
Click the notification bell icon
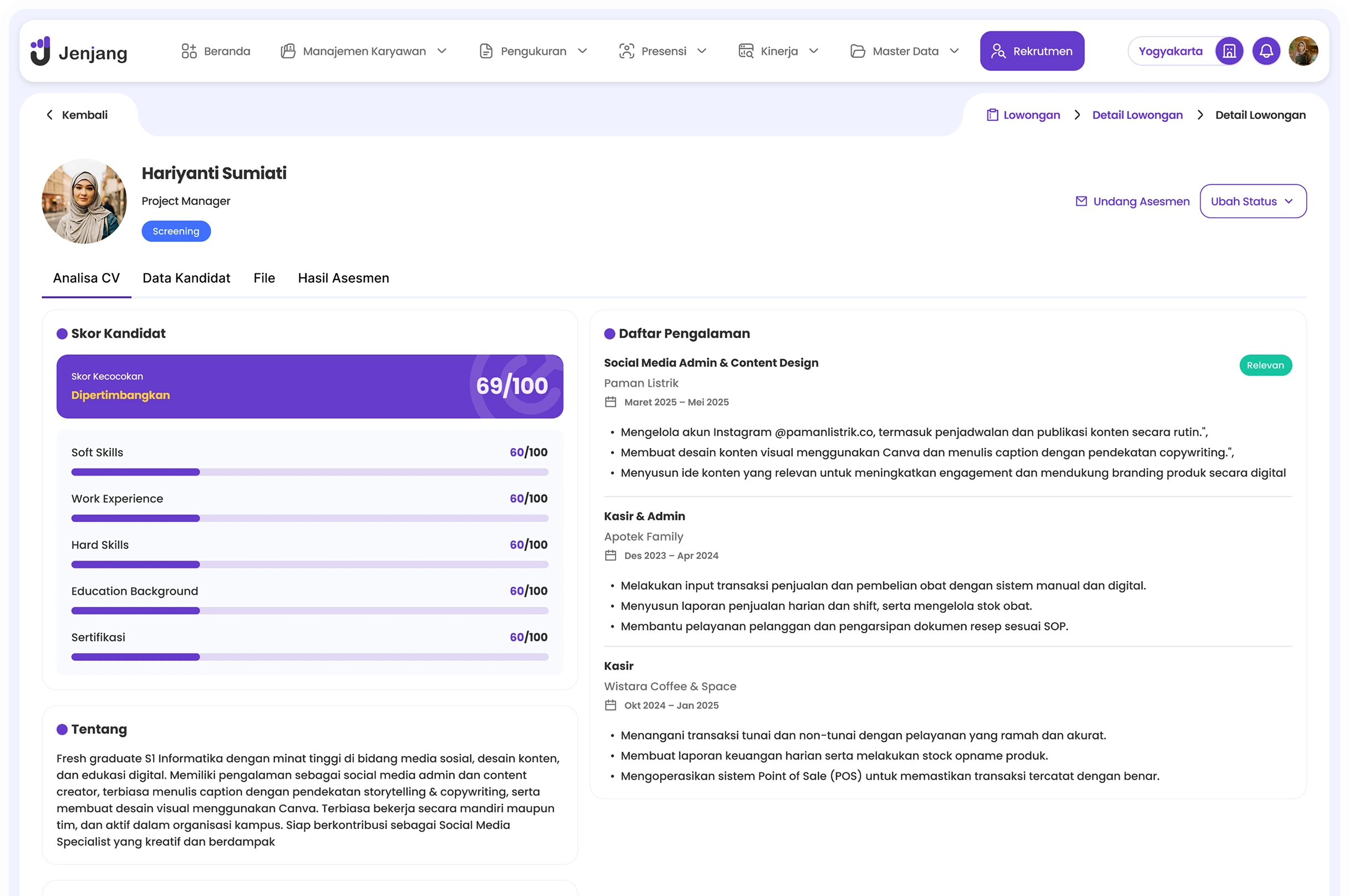click(x=1266, y=52)
